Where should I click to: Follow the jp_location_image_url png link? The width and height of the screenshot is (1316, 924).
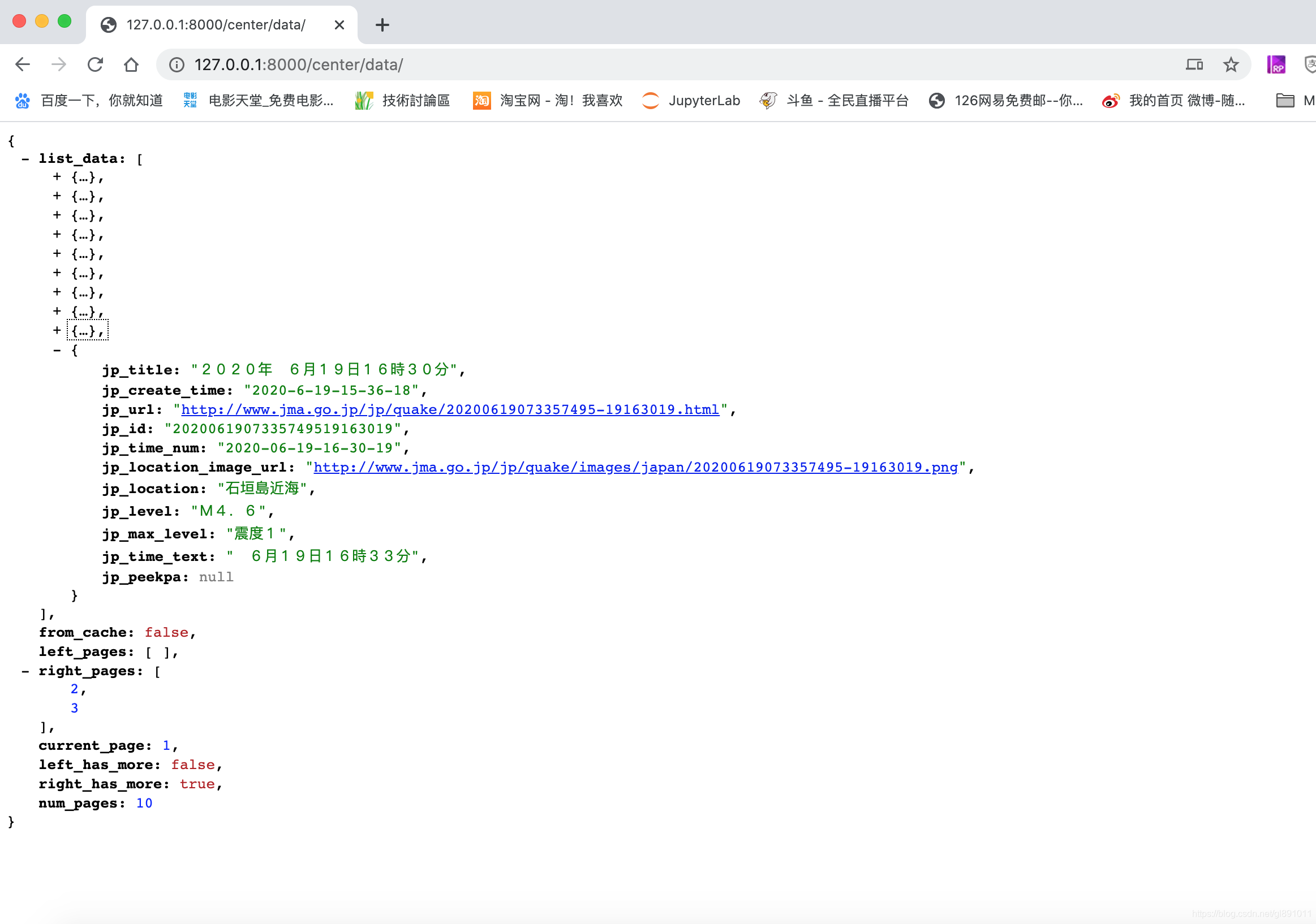click(635, 468)
